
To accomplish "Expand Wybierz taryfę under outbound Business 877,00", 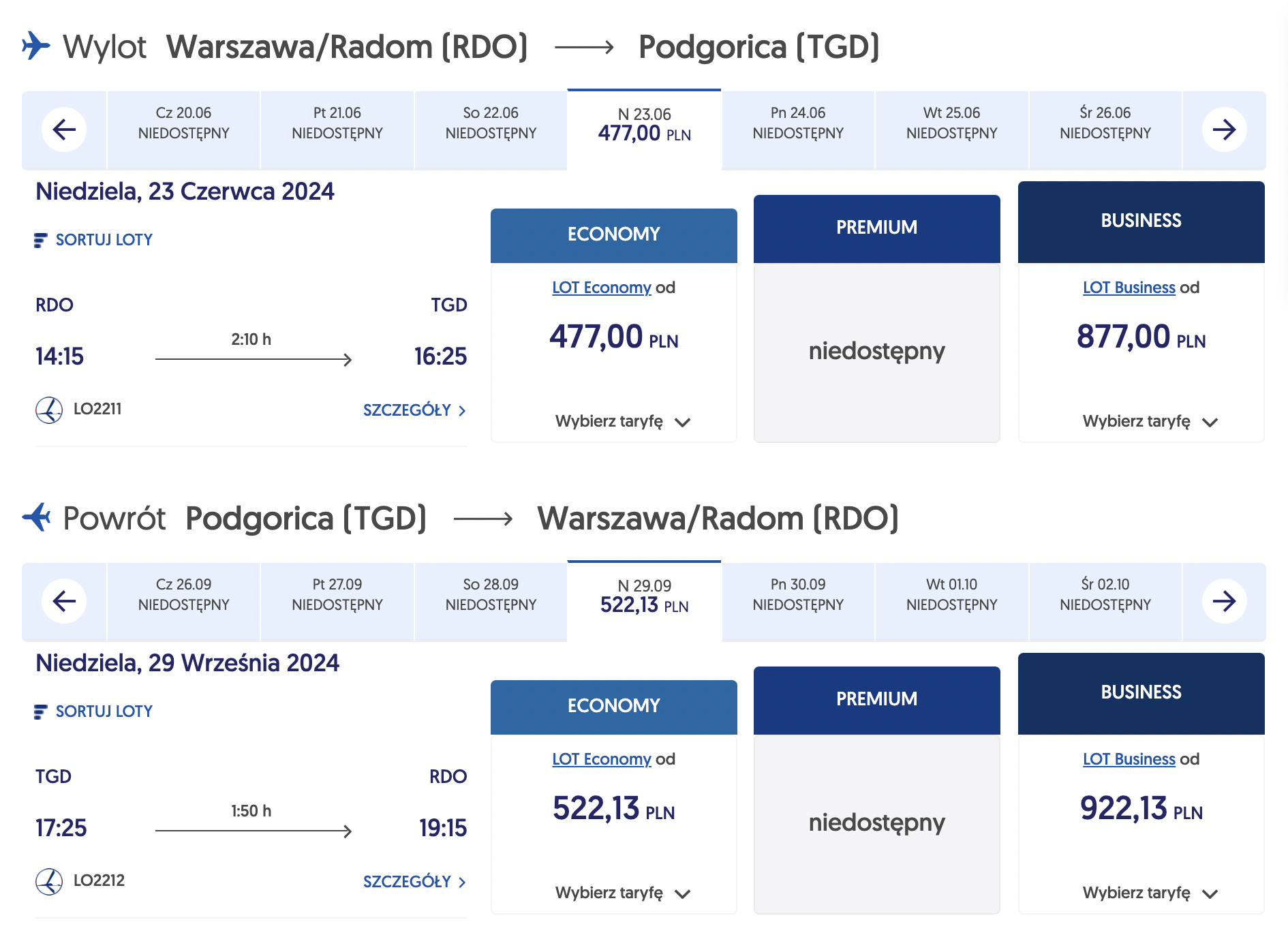I will click(x=1150, y=422).
